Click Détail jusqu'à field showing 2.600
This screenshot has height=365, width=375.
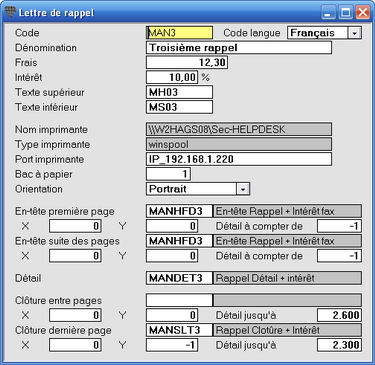339,315
